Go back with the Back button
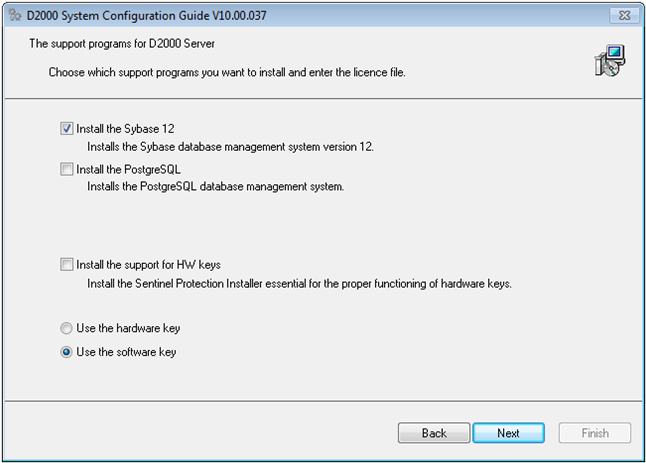This screenshot has height=463, width=646. [x=434, y=433]
